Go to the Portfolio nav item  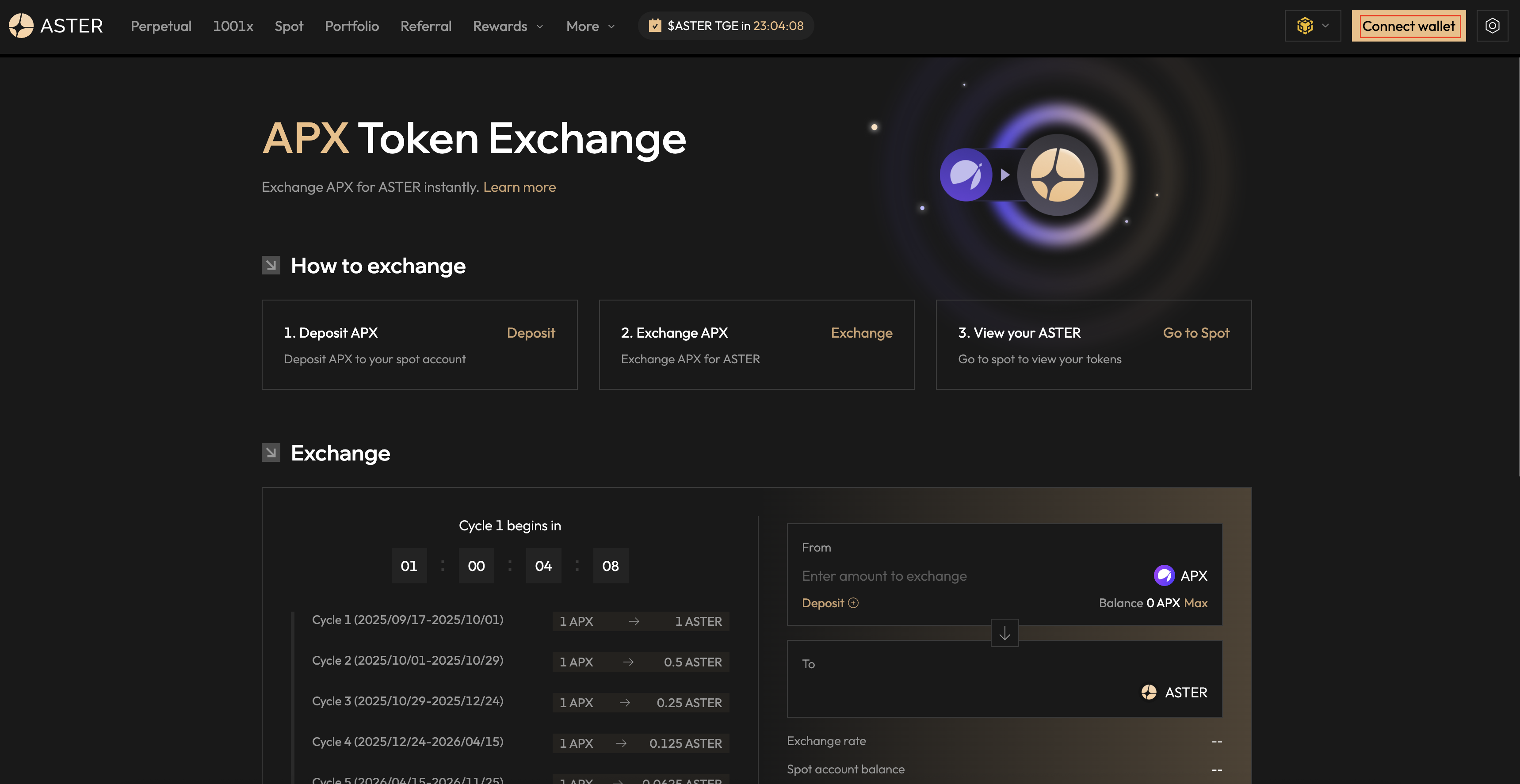(351, 26)
